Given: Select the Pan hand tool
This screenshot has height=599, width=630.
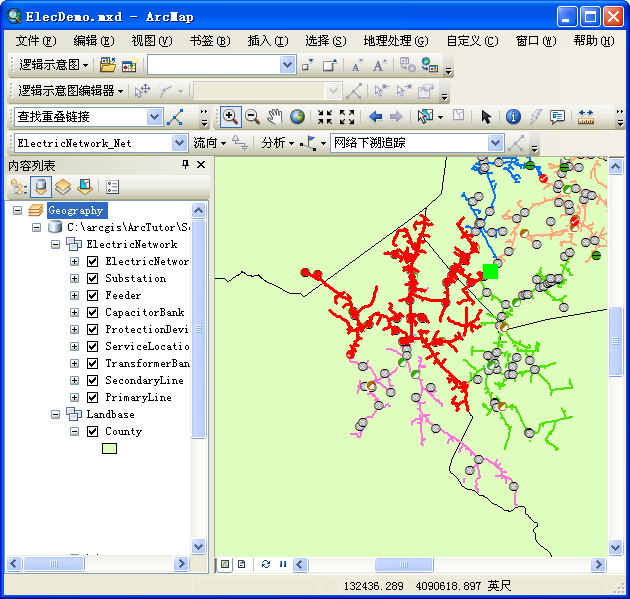Looking at the screenshot, I should 275,117.
